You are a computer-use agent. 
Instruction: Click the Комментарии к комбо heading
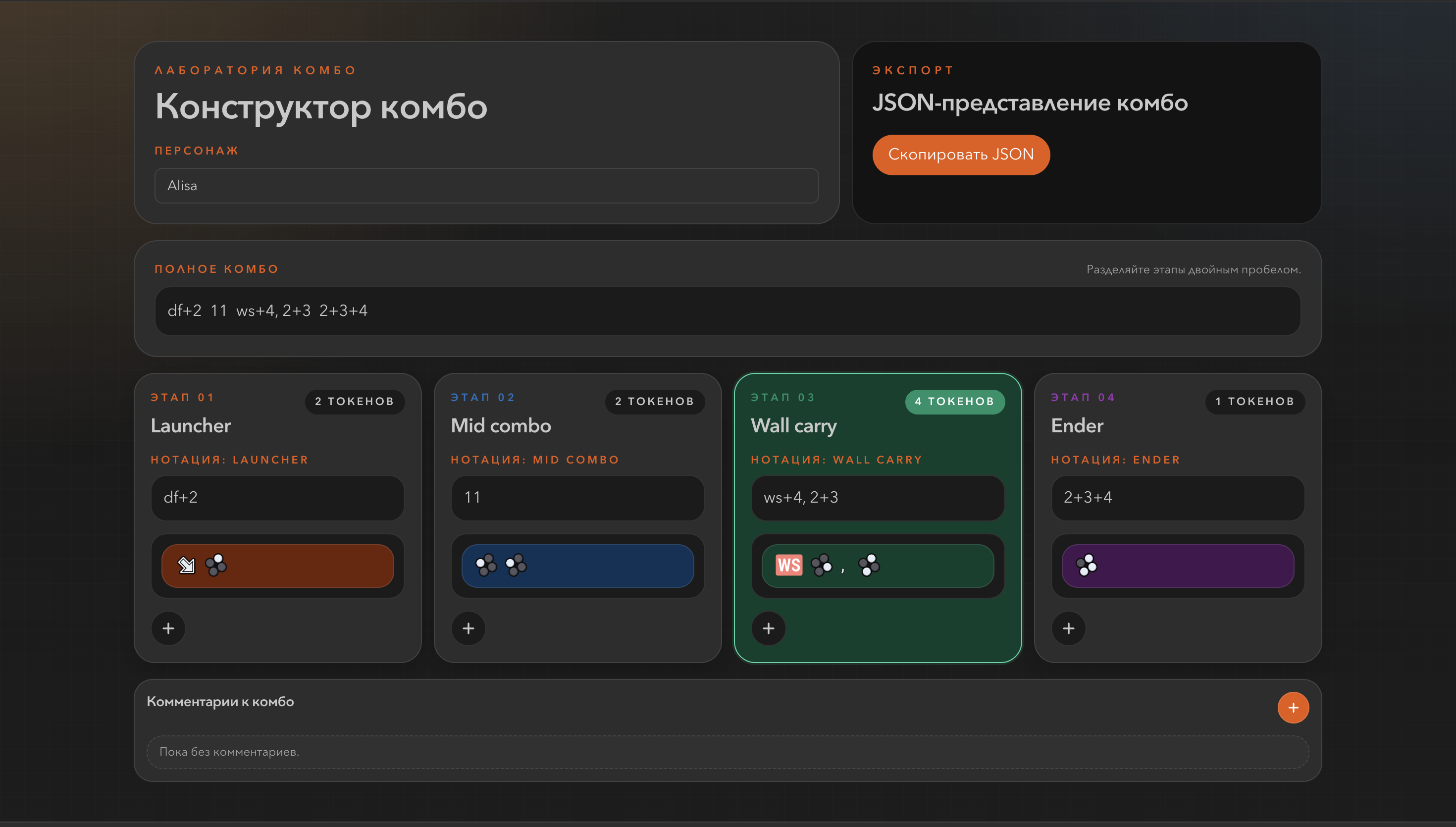tap(220, 702)
